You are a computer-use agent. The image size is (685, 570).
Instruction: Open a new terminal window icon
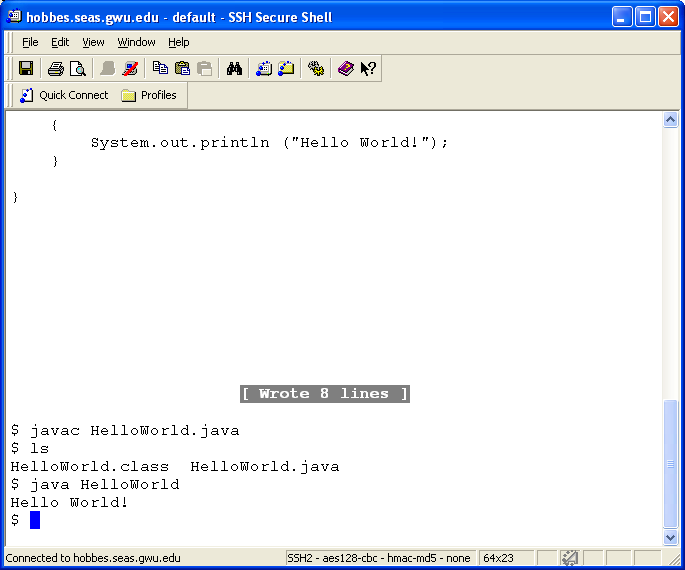(265, 68)
